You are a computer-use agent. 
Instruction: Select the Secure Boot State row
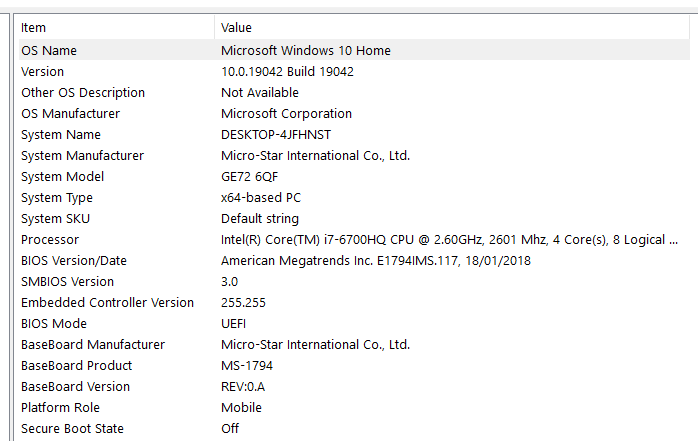(x=354, y=429)
